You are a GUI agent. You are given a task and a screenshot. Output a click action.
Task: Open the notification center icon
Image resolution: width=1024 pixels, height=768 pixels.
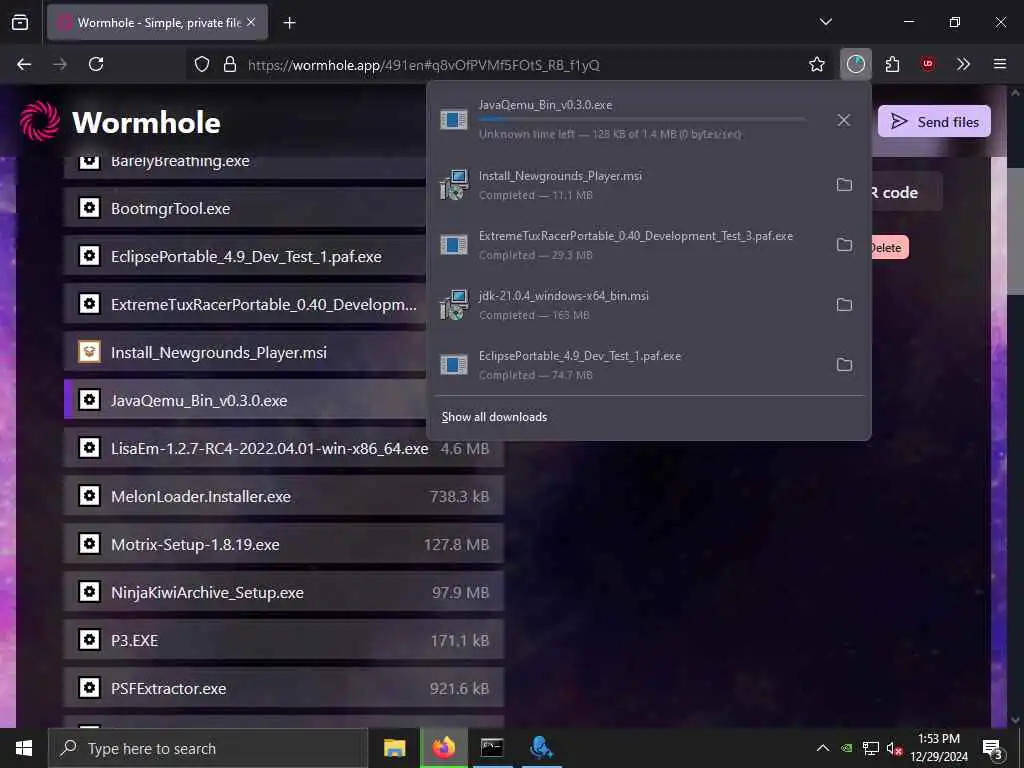pyautogui.click(x=992, y=748)
